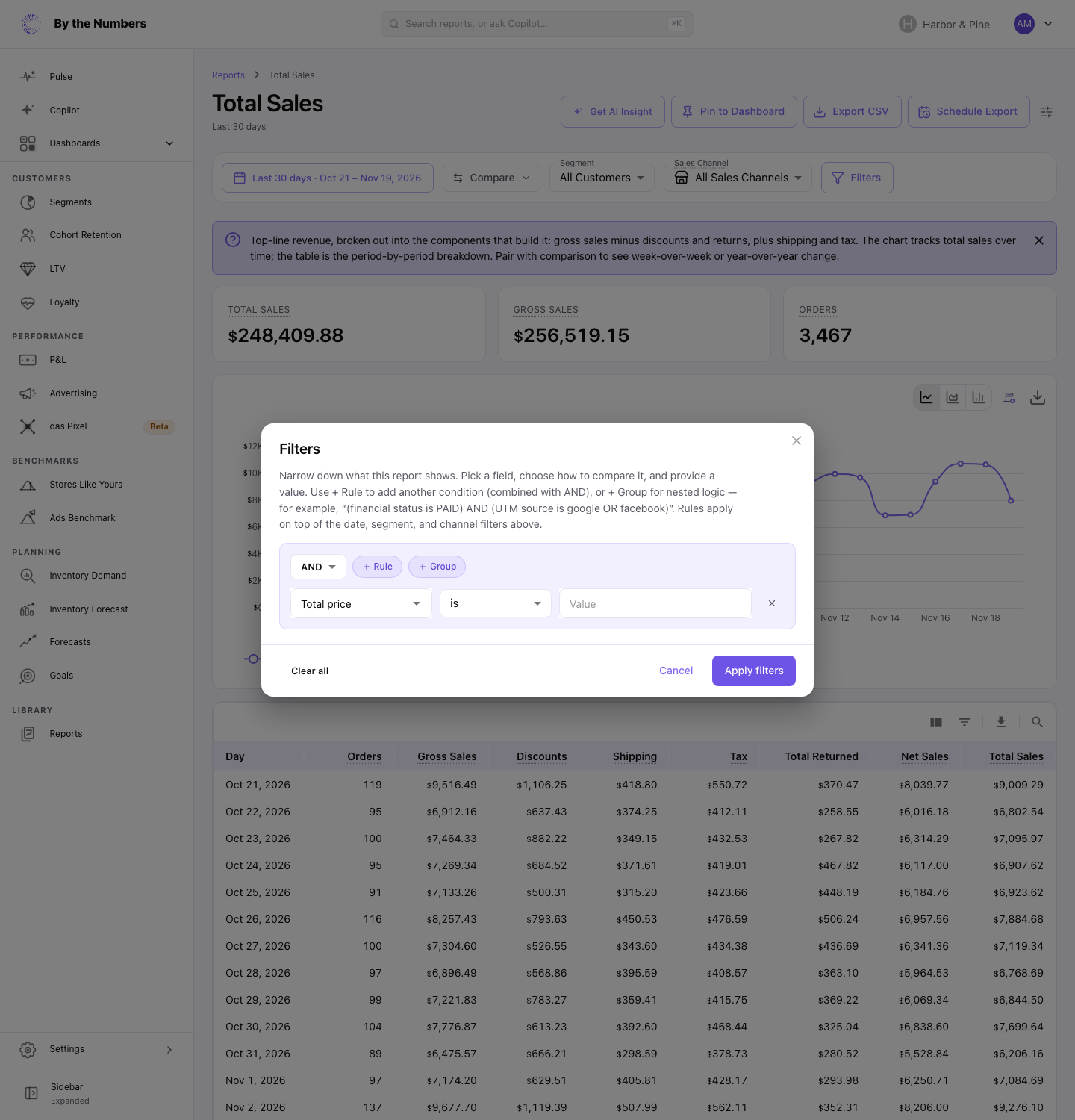Switch chart to bar view icon

coord(978,397)
